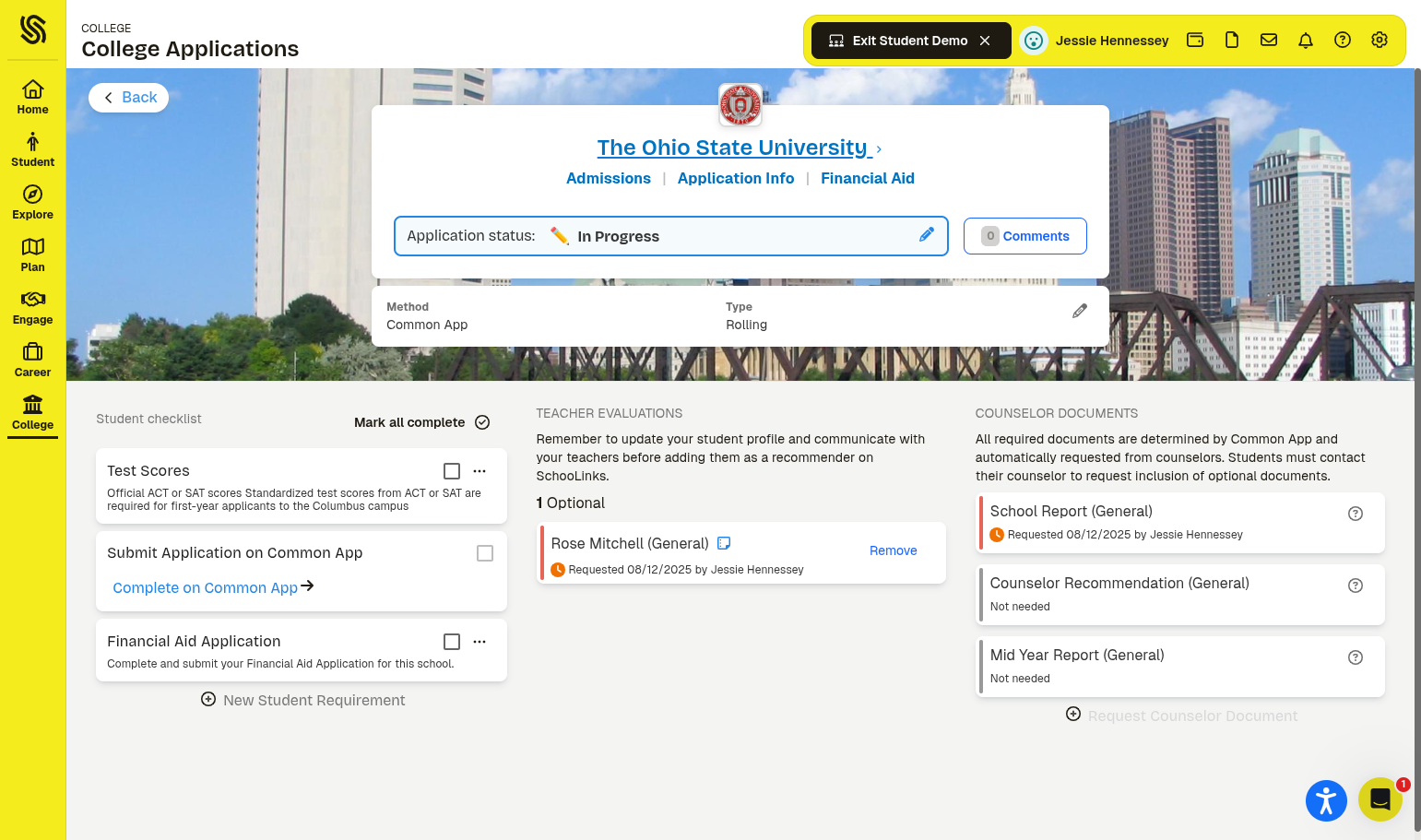The image size is (1421, 840).
Task: Open help for Mid Year Report (General)
Action: (x=1356, y=657)
